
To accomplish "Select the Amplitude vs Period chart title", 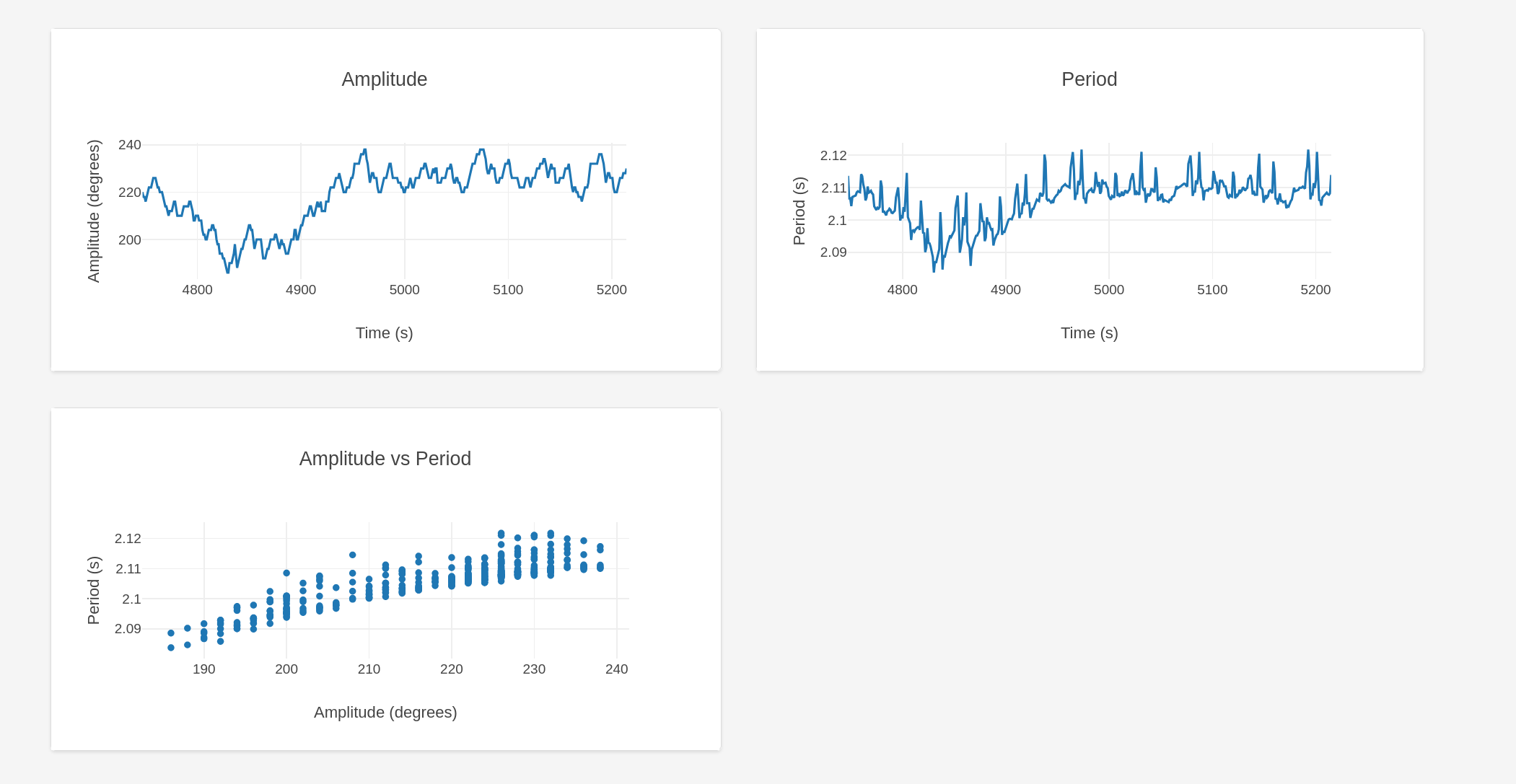I will 385,459.
